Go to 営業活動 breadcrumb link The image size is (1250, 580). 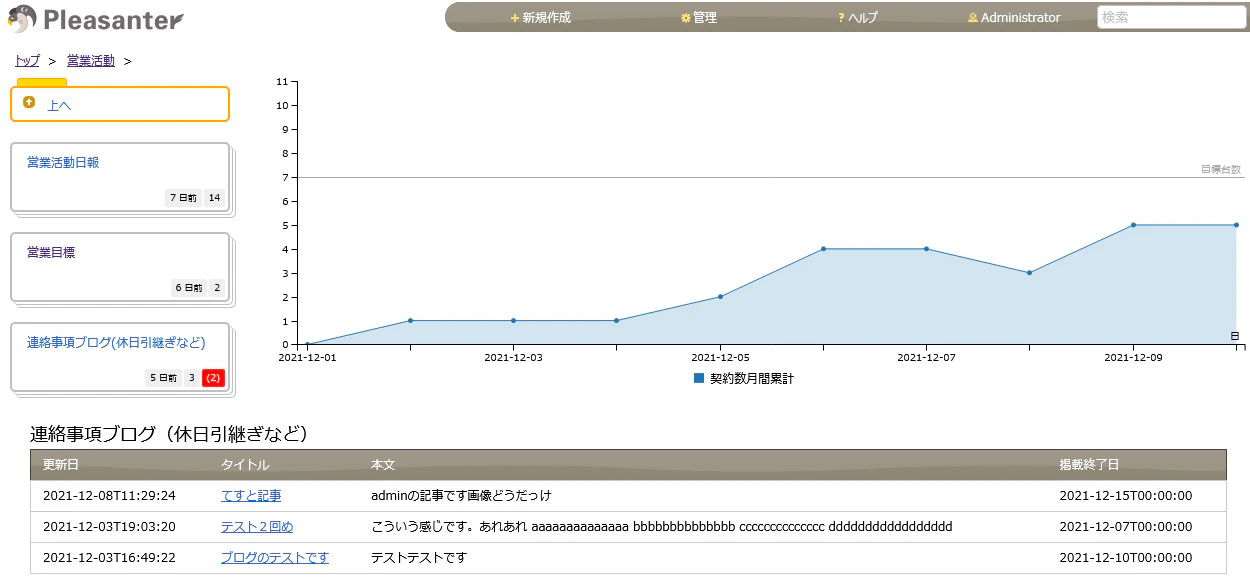click(91, 61)
